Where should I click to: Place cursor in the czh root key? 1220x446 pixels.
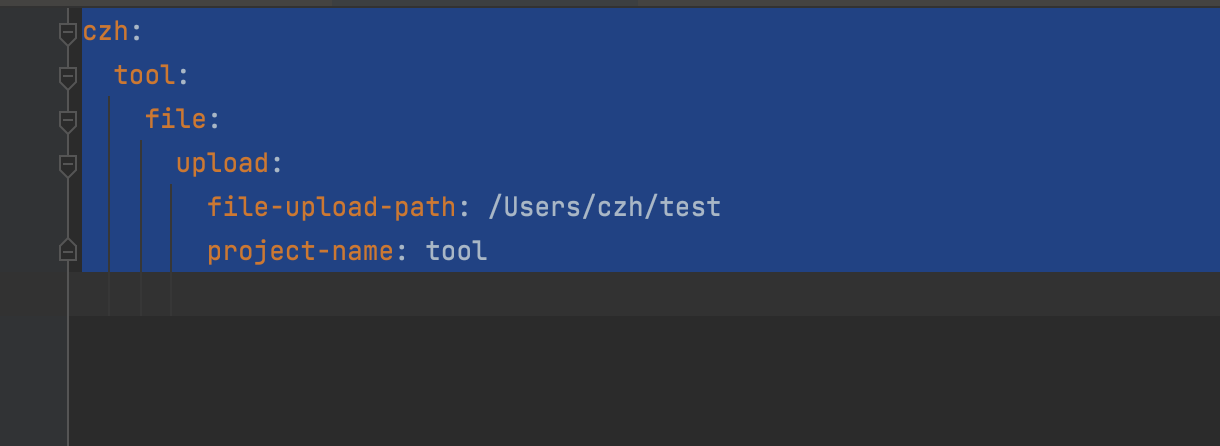106,32
